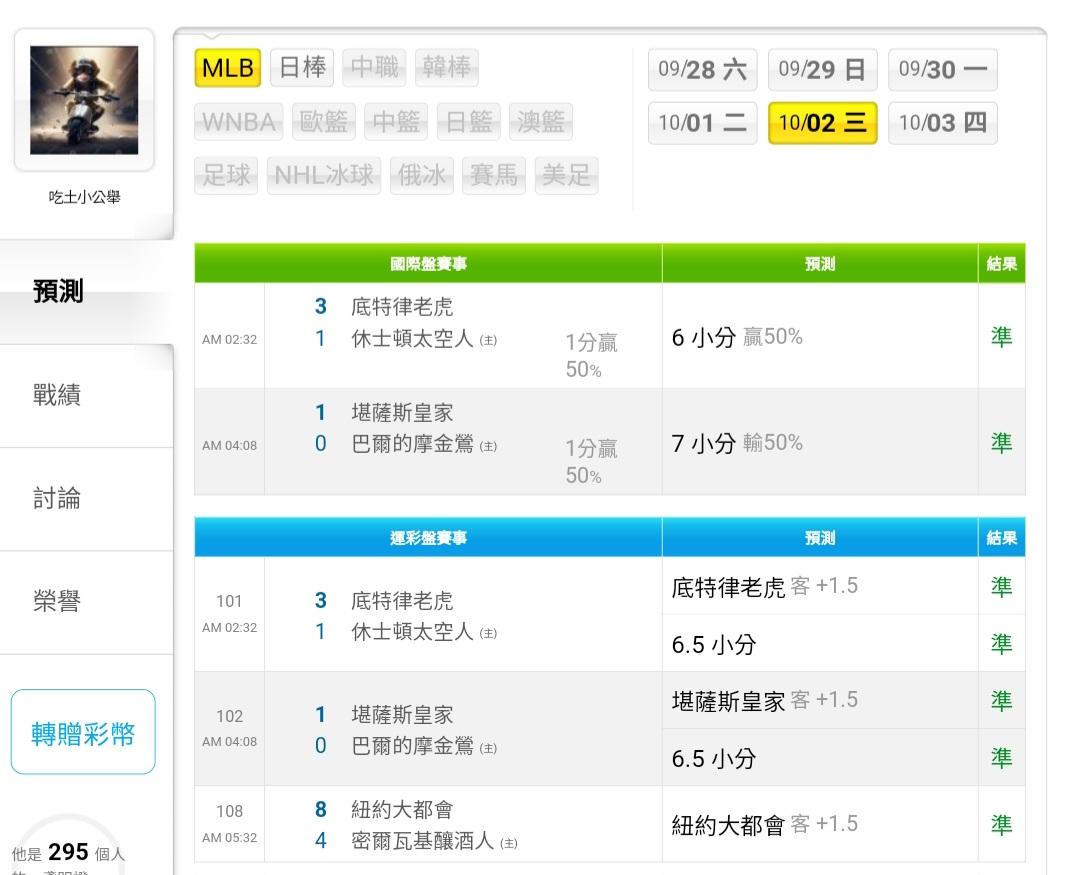
Task: Select the 賽馬 tab
Action: click(x=494, y=176)
